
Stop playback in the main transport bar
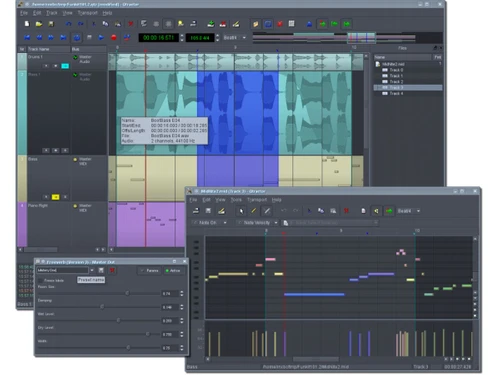point(89,38)
